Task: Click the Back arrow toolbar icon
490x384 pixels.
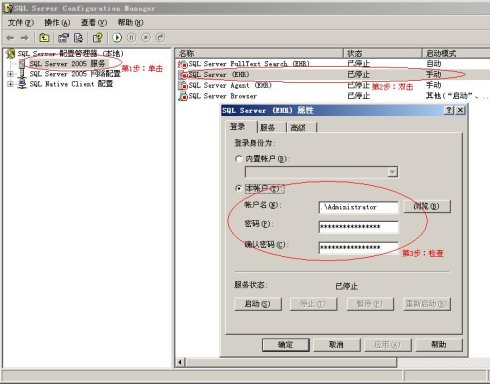Action: [10, 38]
